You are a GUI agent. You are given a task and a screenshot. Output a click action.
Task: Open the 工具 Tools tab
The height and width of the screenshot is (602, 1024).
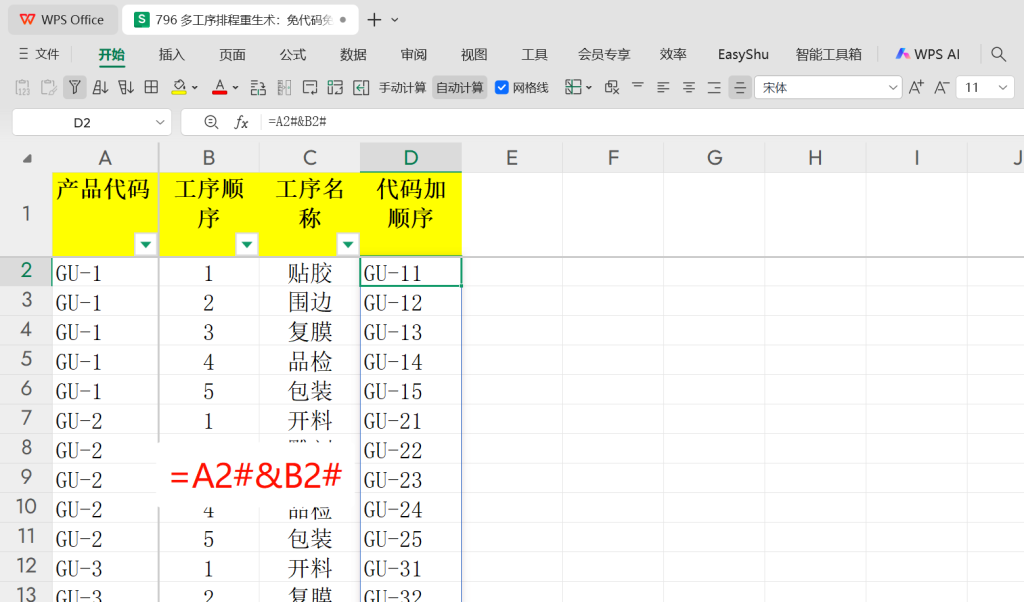[x=534, y=55]
